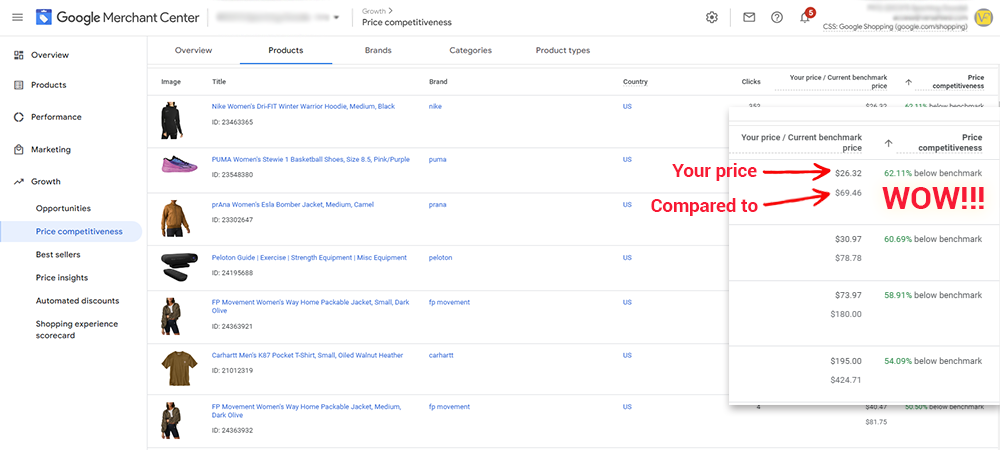Image resolution: width=1000 pixels, height=450 pixels.
Task: Click the PUMA shoe product thumbnail
Action: click(180, 165)
